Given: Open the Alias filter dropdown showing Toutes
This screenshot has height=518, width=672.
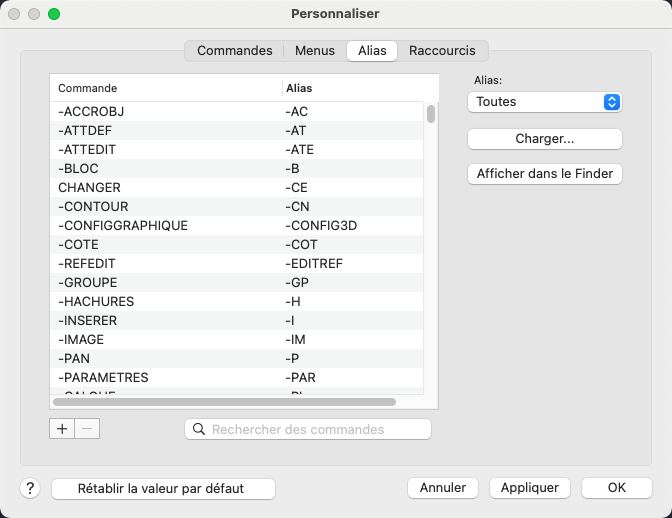Looking at the screenshot, I should click(544, 101).
